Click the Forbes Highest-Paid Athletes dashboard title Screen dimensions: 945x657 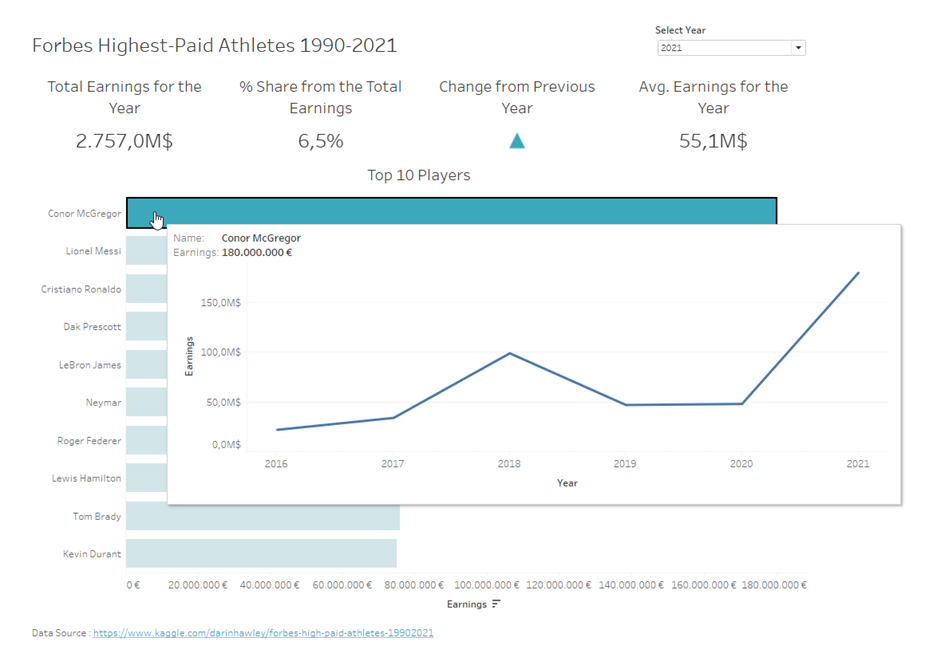point(214,45)
